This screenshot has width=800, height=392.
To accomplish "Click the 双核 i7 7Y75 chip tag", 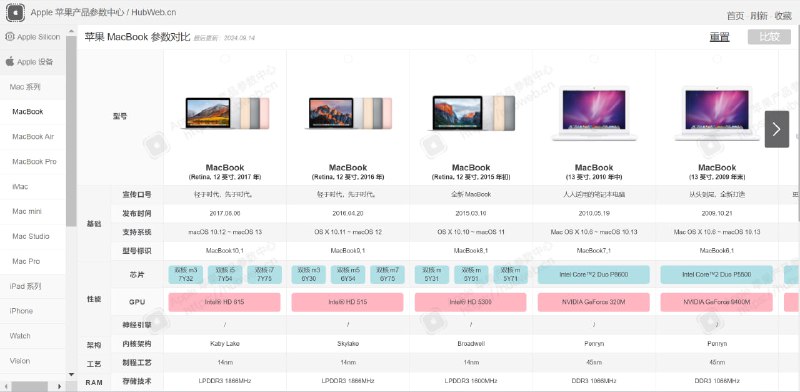I will coord(264,275).
